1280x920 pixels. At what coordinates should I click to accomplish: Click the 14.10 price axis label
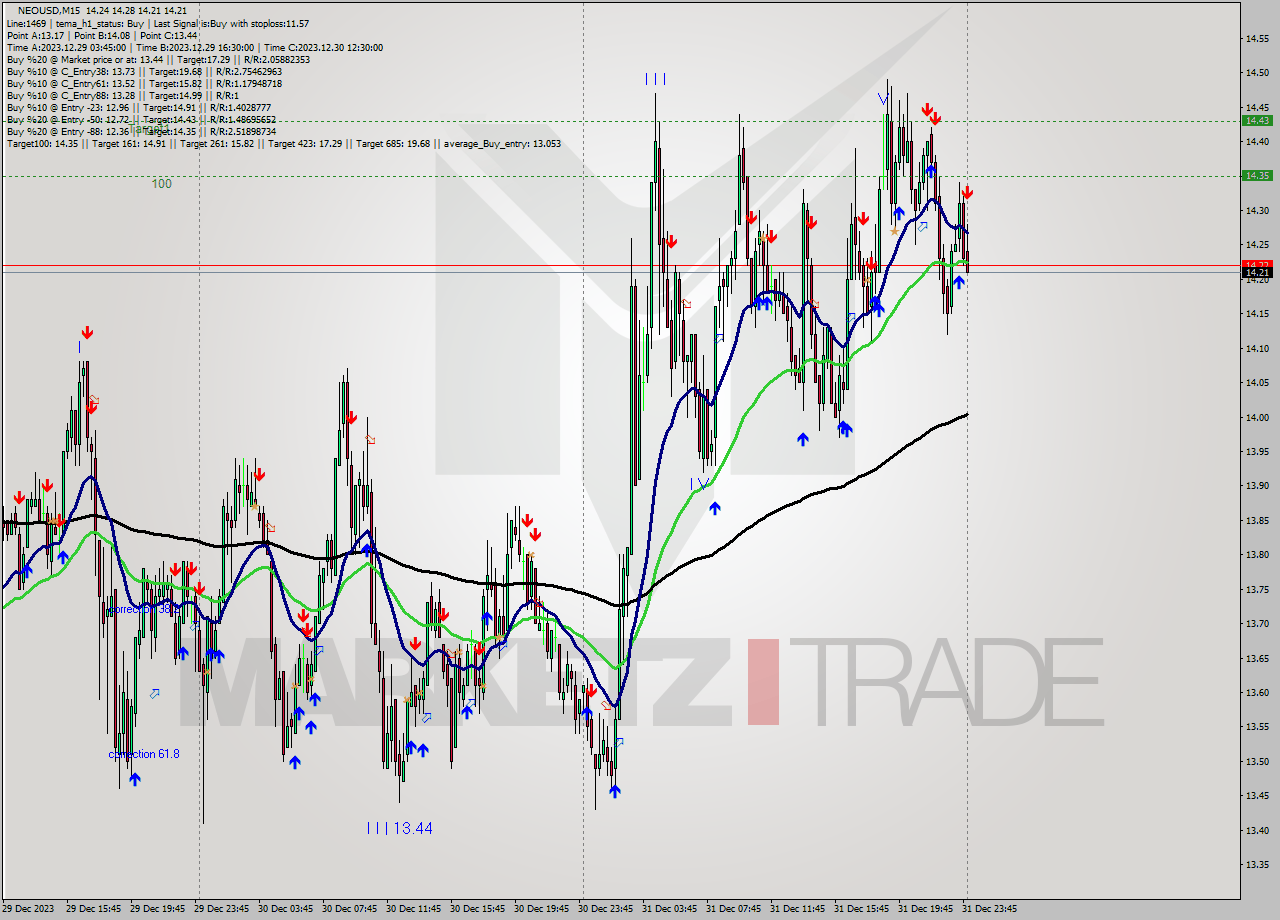click(1257, 348)
